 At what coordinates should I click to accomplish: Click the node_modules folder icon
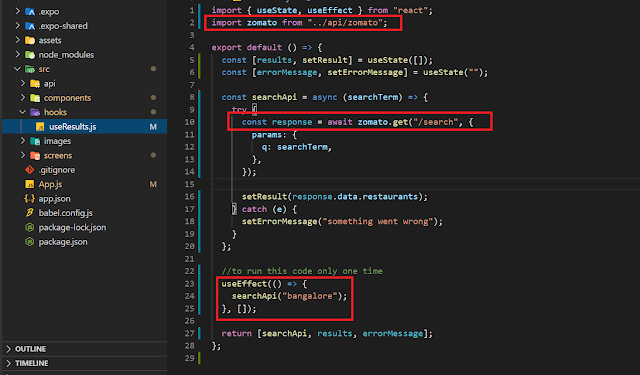[x=30, y=54]
